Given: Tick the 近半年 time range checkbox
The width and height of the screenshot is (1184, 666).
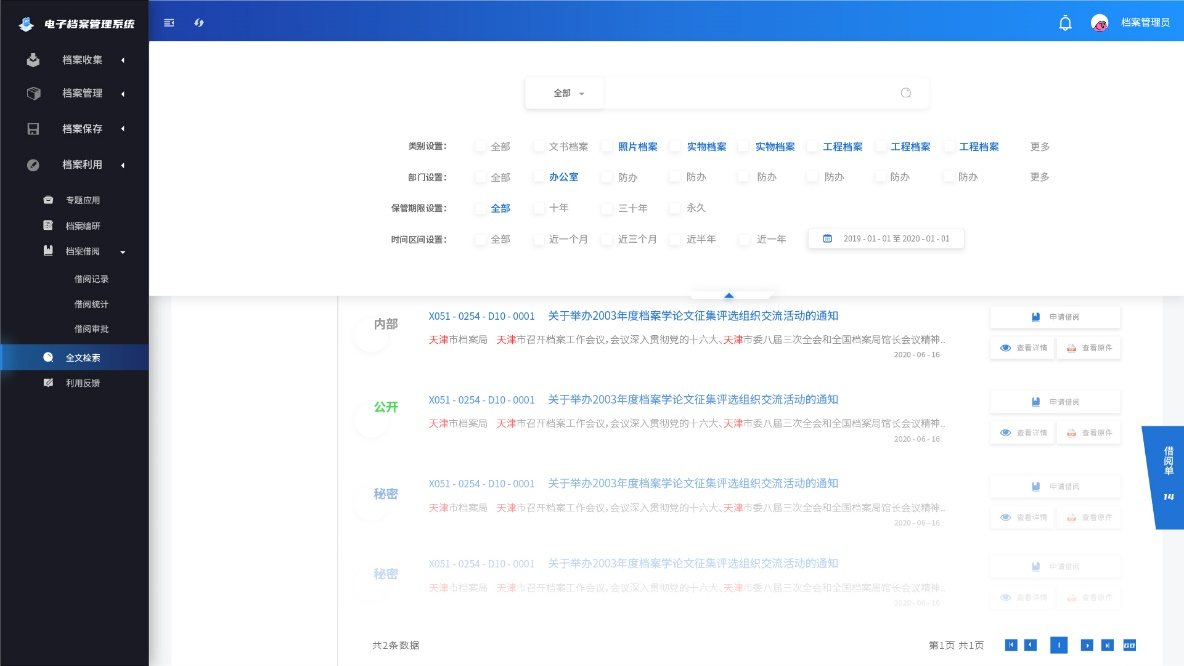Looking at the screenshot, I should tap(676, 239).
